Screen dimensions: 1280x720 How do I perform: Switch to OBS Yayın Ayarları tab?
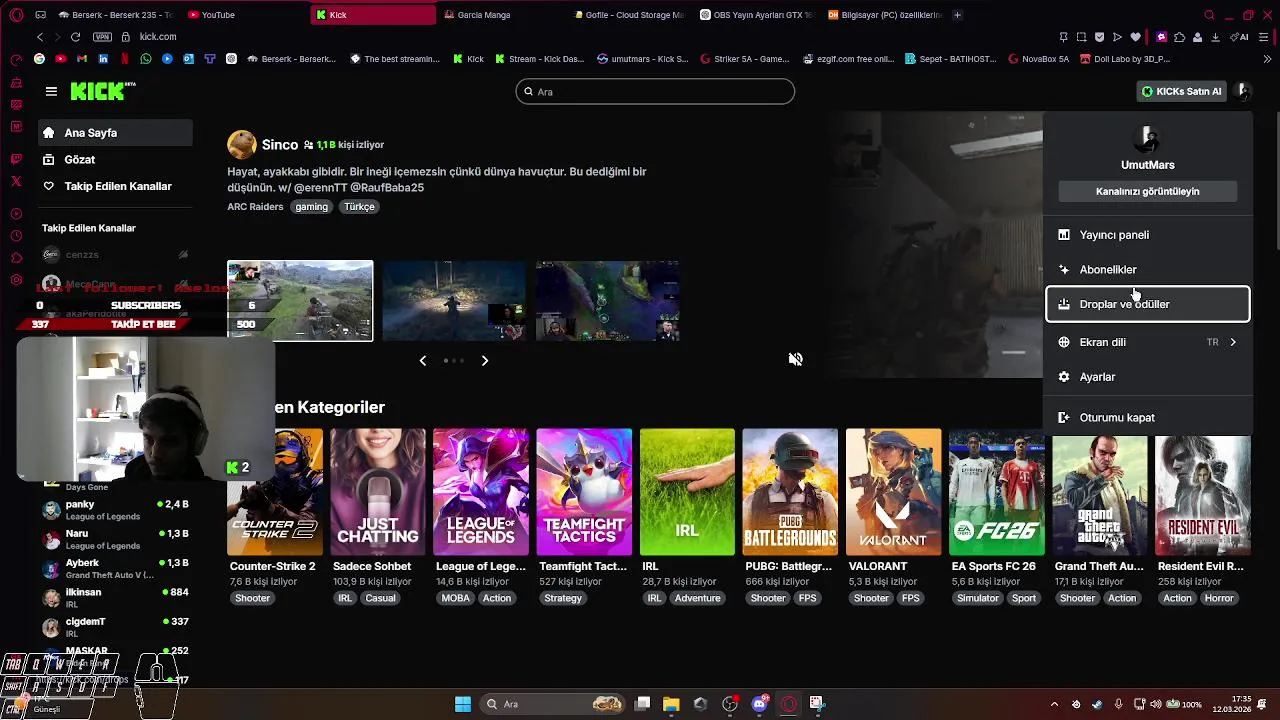pos(757,15)
